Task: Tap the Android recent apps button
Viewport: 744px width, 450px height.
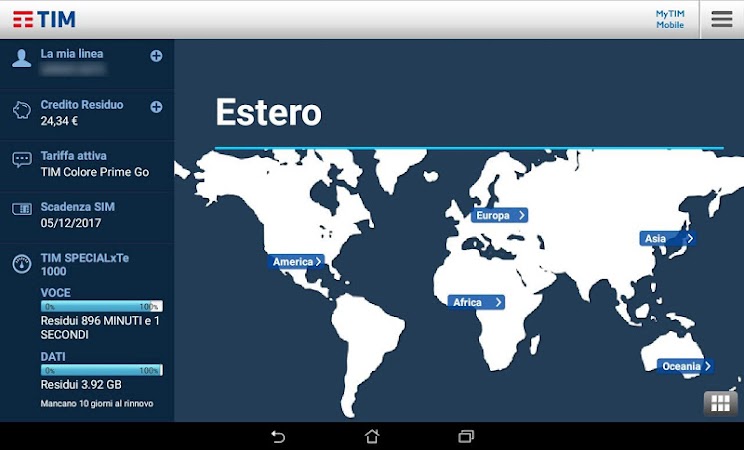Action: [x=466, y=436]
